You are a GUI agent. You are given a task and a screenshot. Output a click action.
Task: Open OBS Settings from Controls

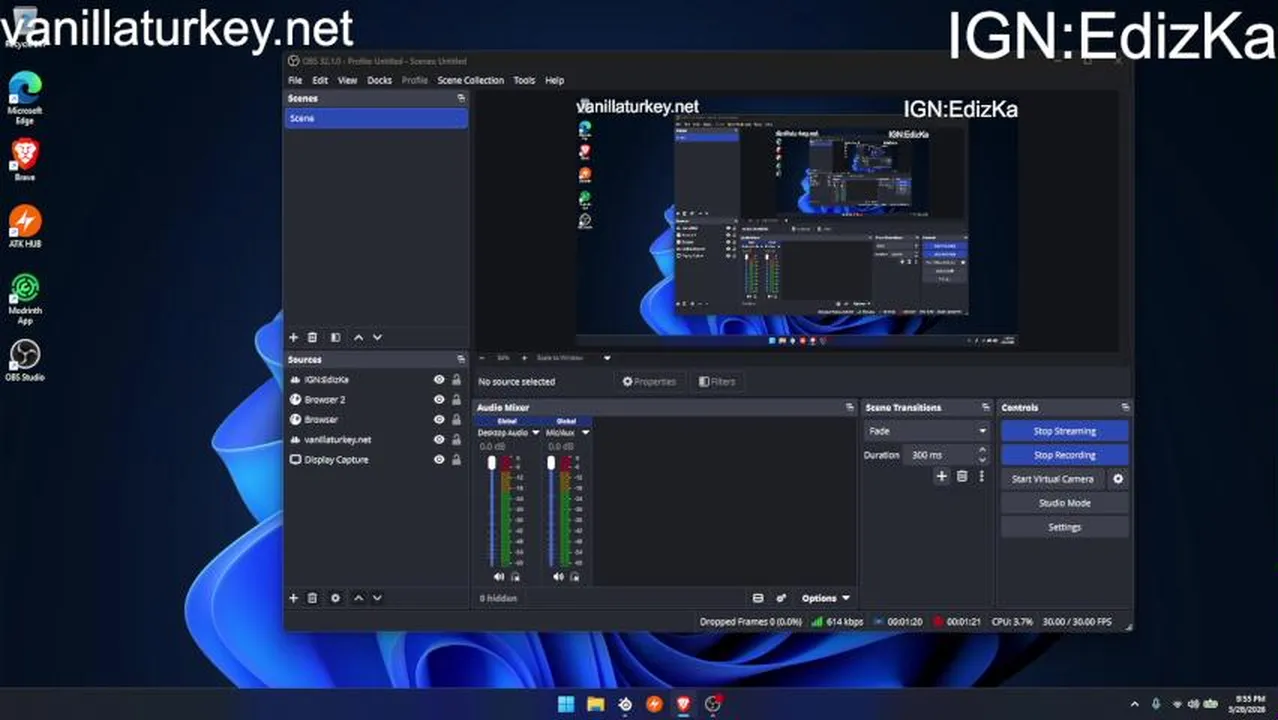click(1065, 527)
